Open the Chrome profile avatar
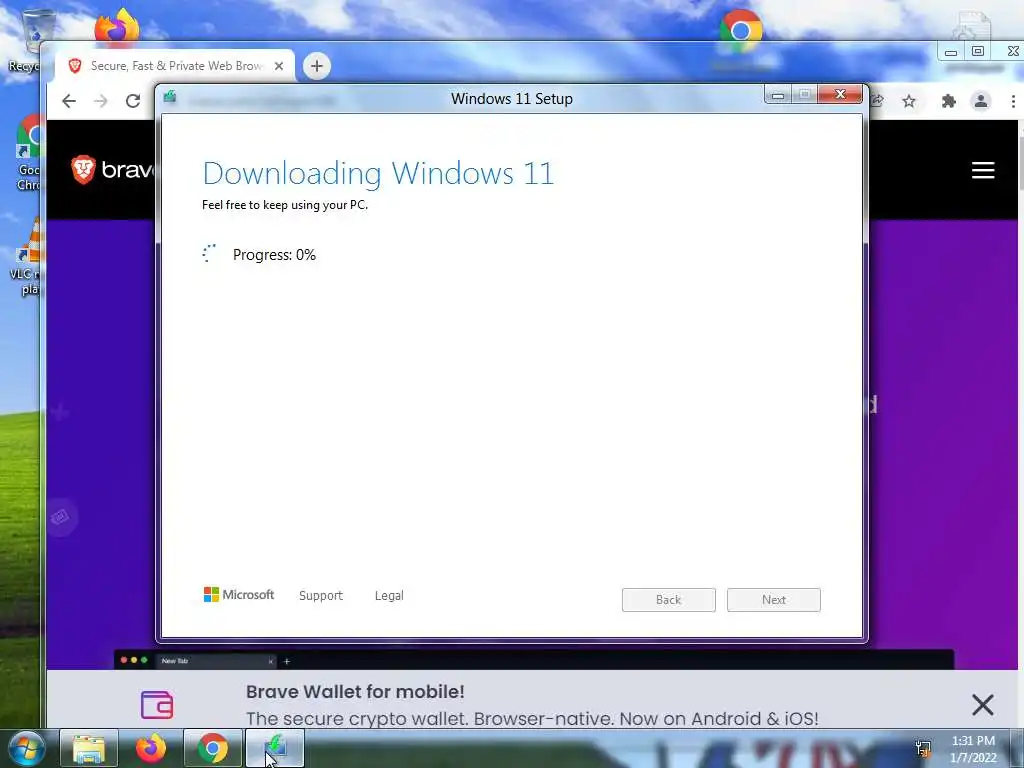Screen dimensions: 1024x768 (980, 101)
